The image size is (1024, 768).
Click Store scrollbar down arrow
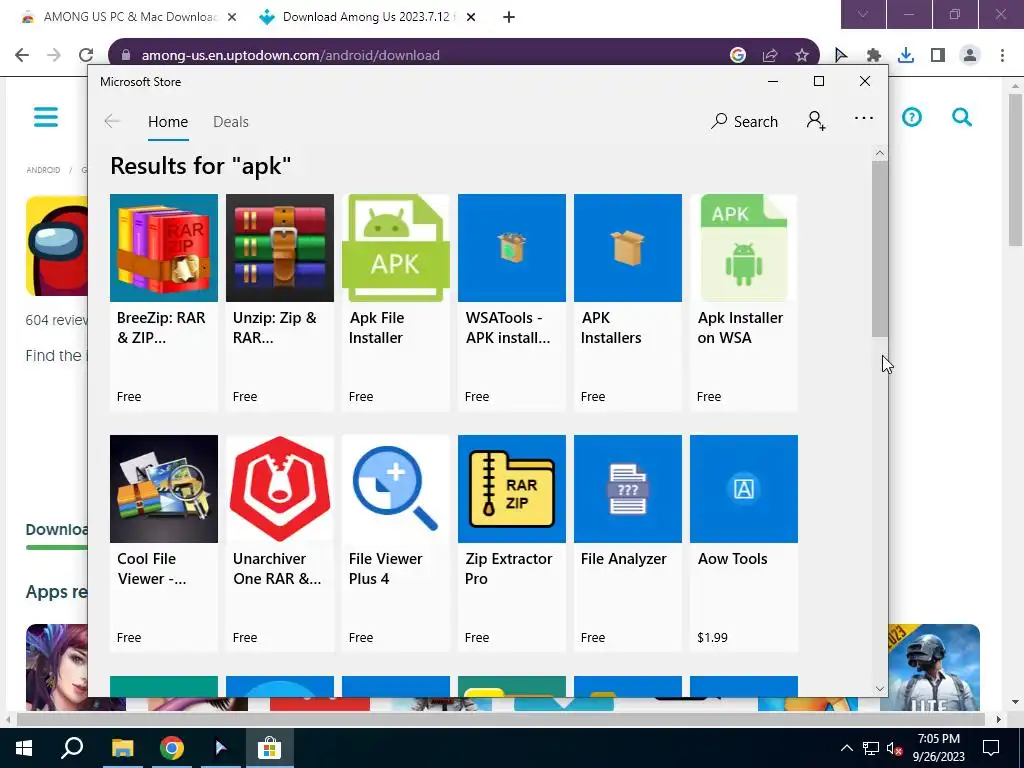(880, 688)
